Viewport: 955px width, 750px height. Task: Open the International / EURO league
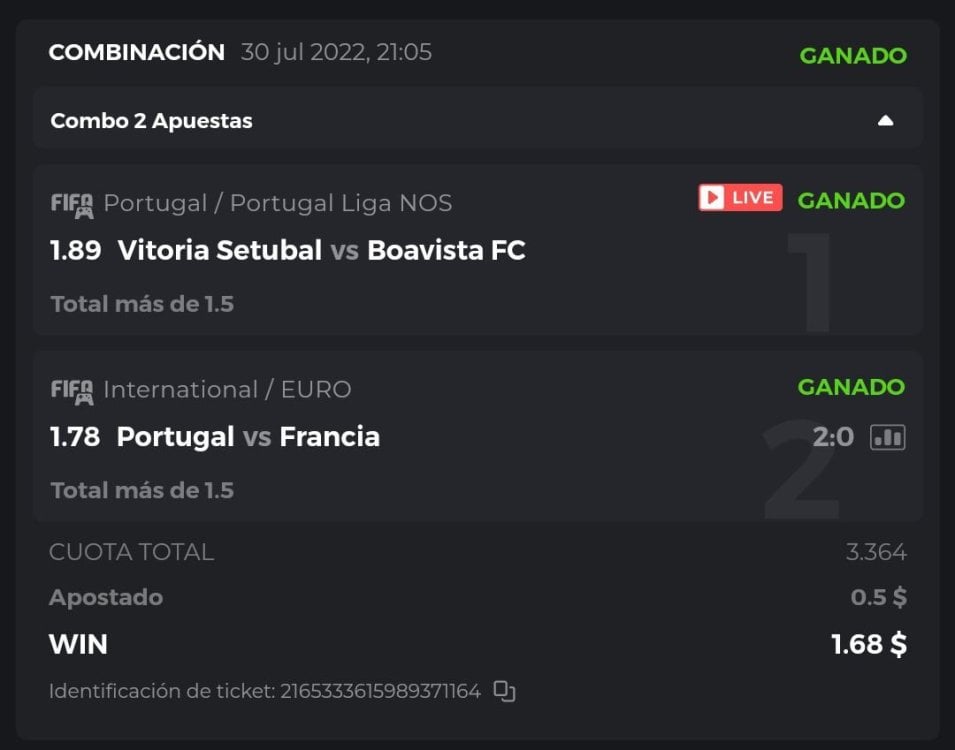(228, 389)
